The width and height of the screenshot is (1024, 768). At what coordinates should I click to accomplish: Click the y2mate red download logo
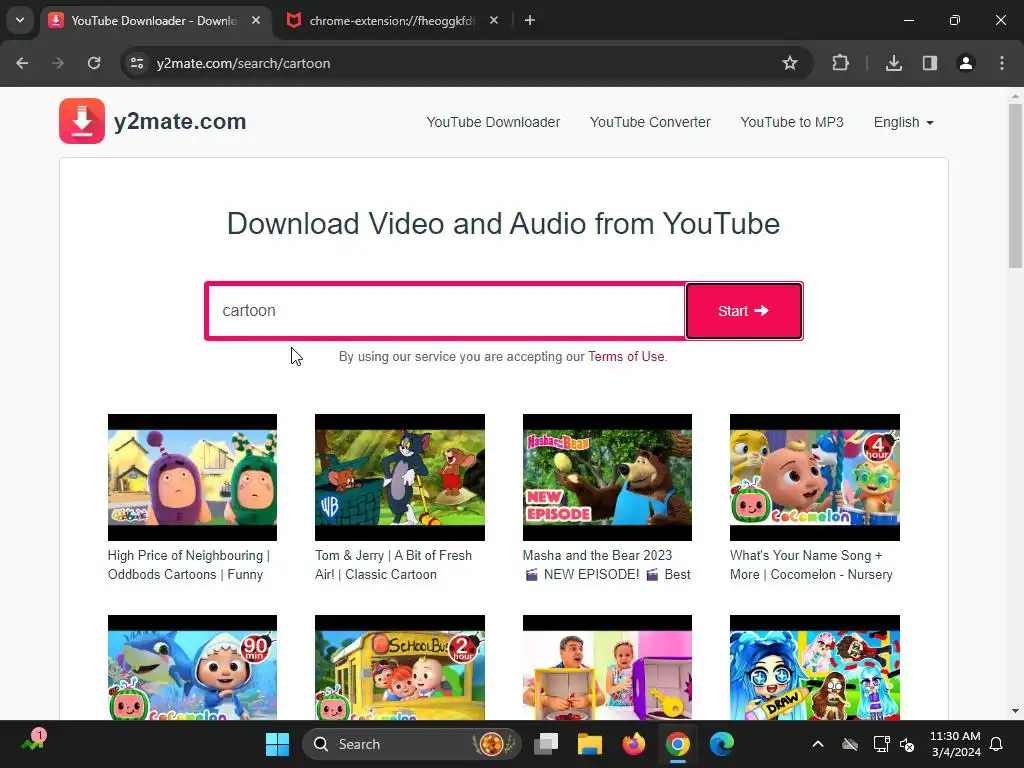(x=82, y=121)
